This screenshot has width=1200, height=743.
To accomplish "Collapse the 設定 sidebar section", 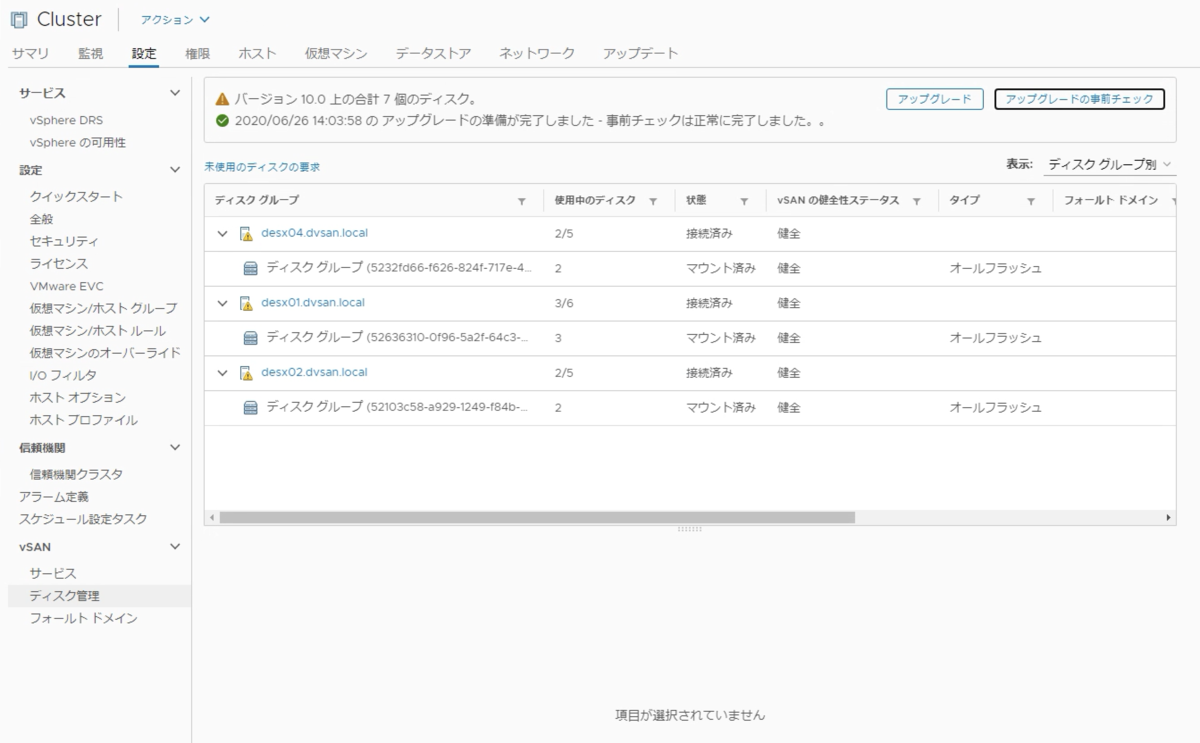I will pos(175,170).
